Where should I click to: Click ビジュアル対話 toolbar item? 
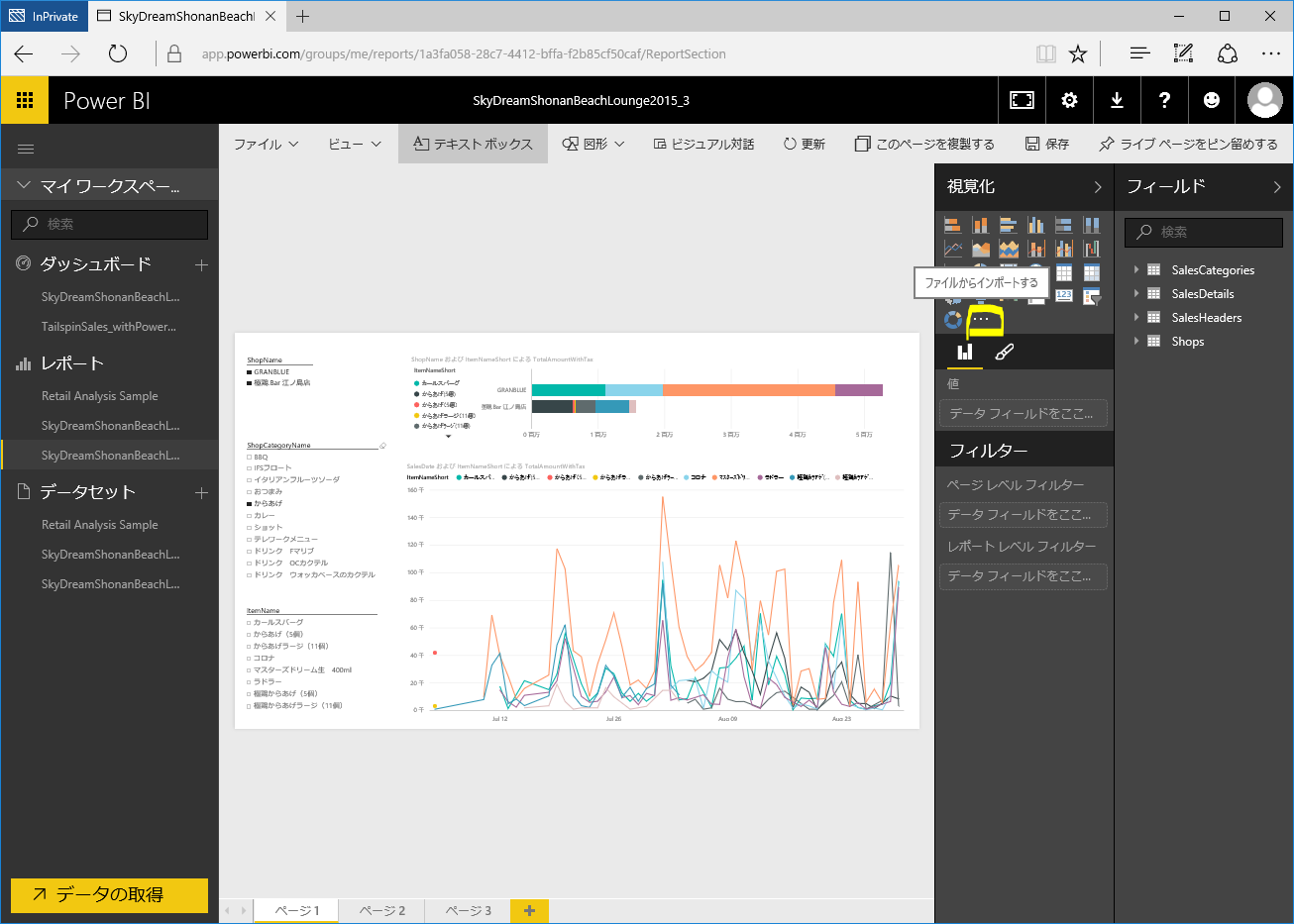(704, 144)
